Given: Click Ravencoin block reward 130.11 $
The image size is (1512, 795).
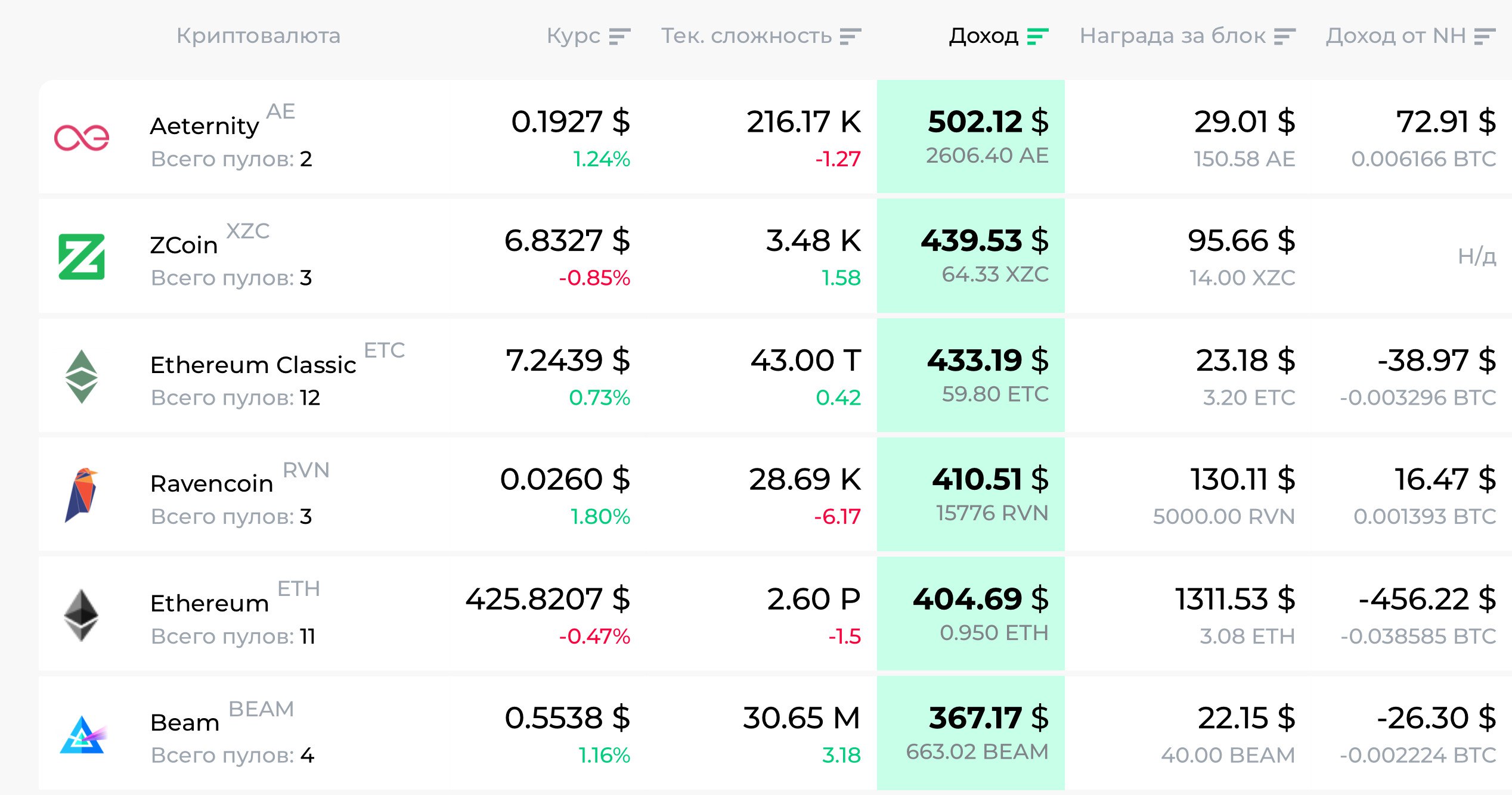Looking at the screenshot, I should click(1243, 479).
